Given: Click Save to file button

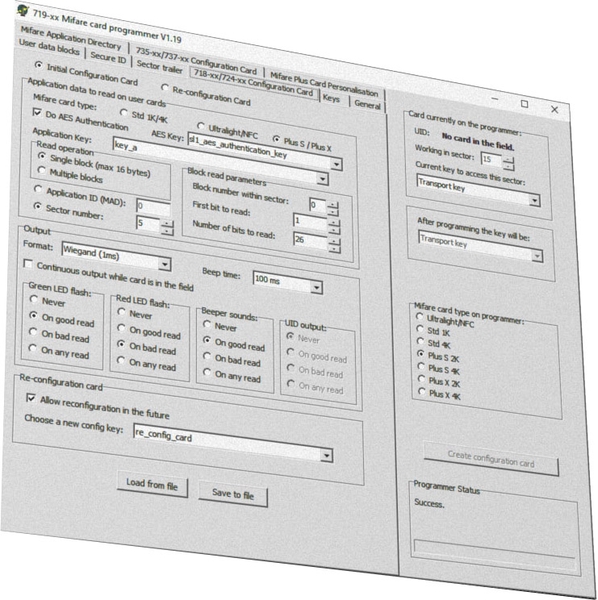Looking at the screenshot, I should tap(233, 494).
